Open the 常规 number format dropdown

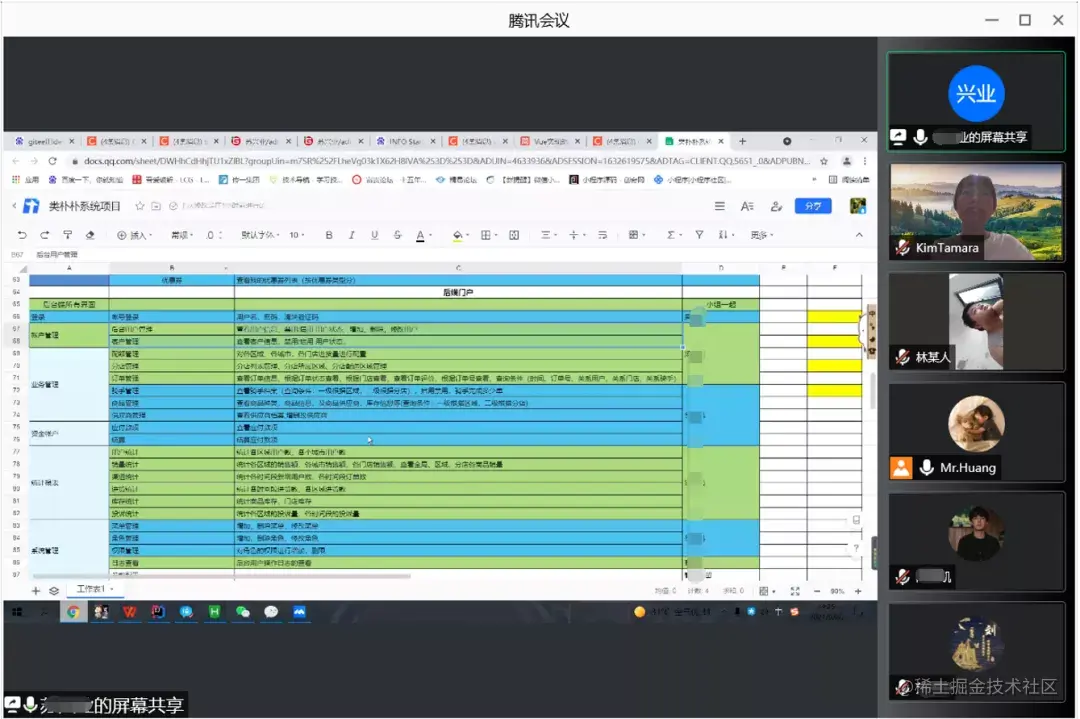click(x=183, y=236)
